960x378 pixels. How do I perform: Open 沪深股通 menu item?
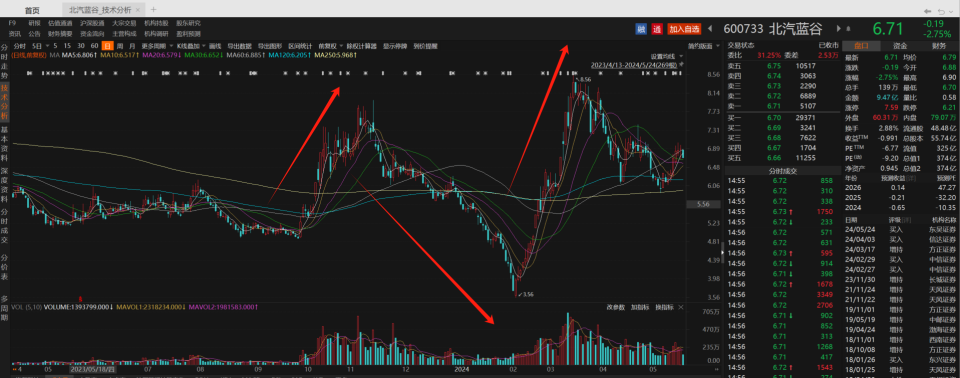pos(92,23)
